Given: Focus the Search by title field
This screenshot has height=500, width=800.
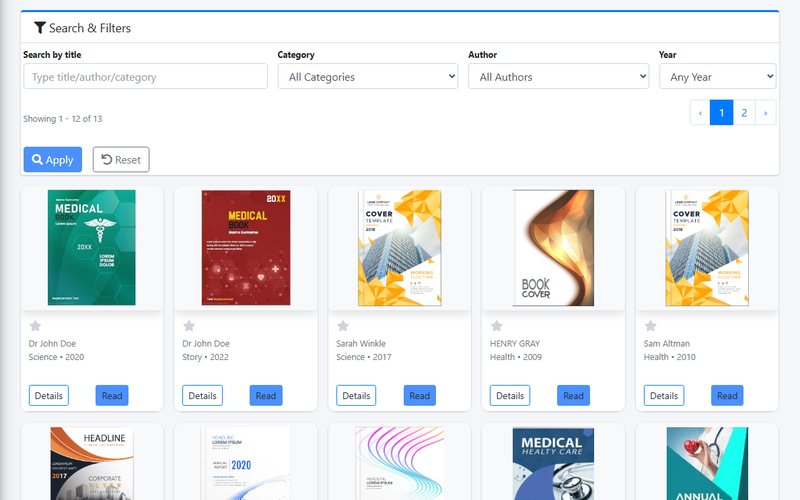Looking at the screenshot, I should 145,77.
